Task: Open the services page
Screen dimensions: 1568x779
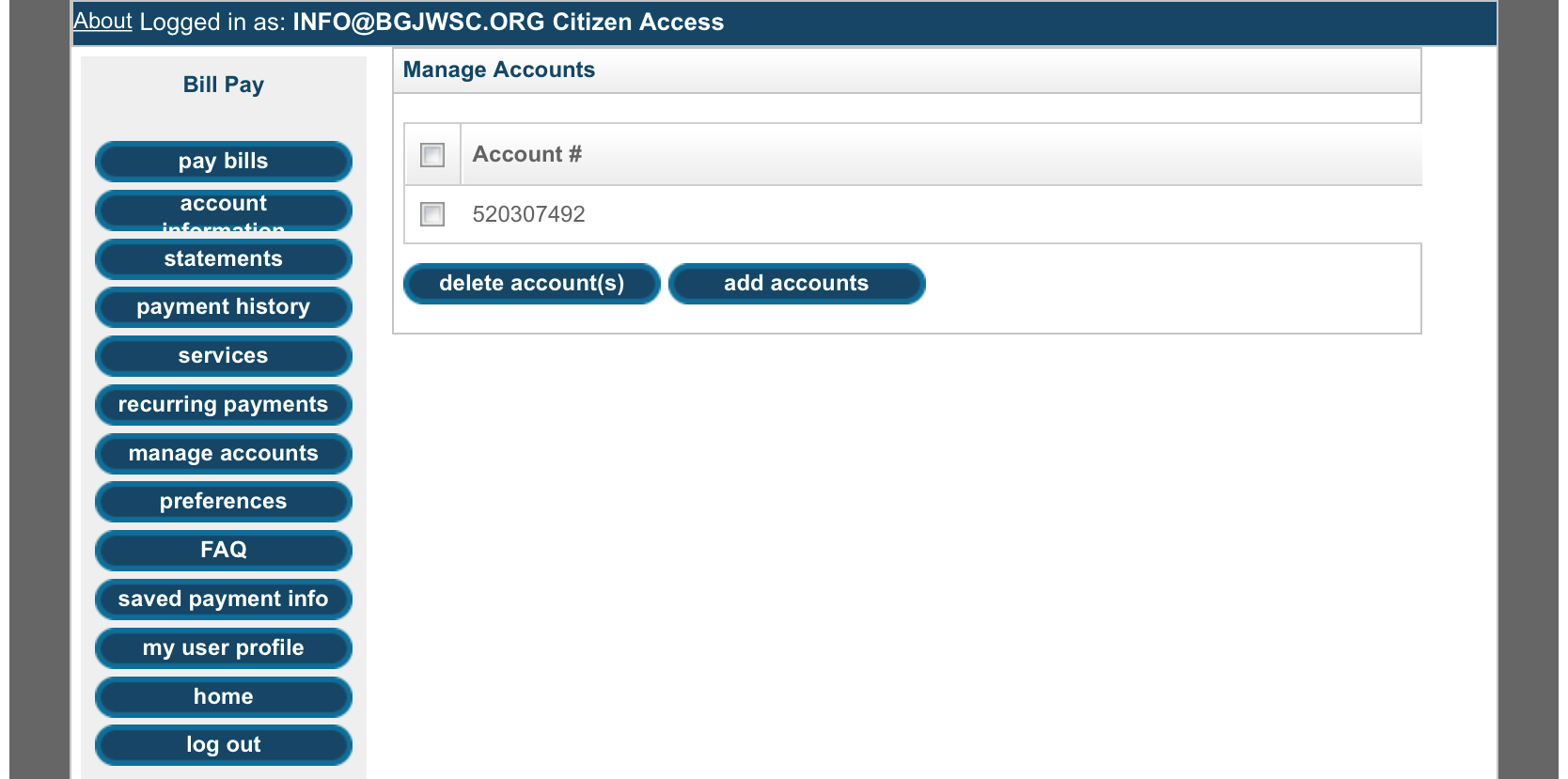Action: tap(224, 356)
